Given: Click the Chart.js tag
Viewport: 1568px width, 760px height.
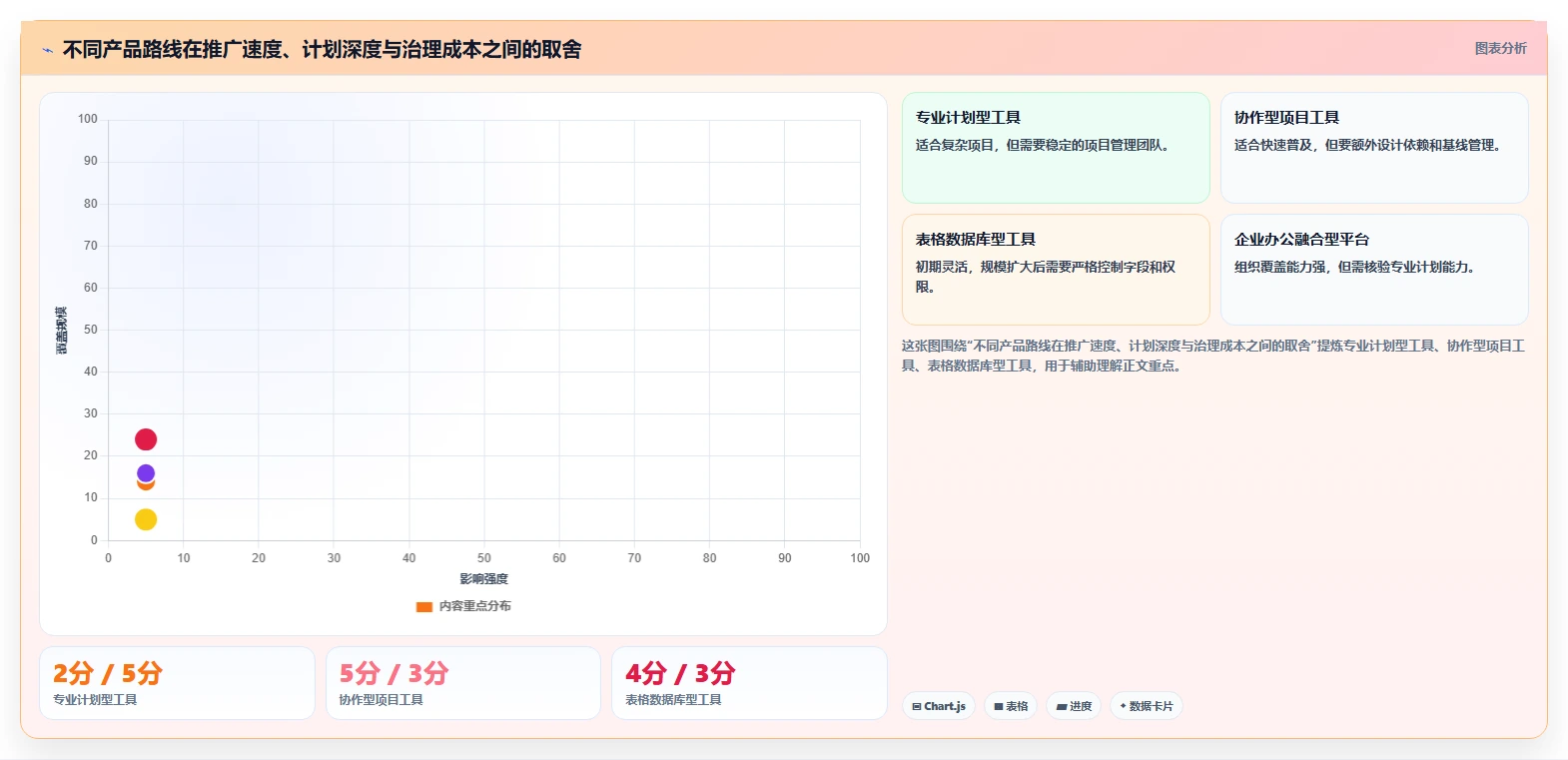Looking at the screenshot, I should click(x=939, y=706).
